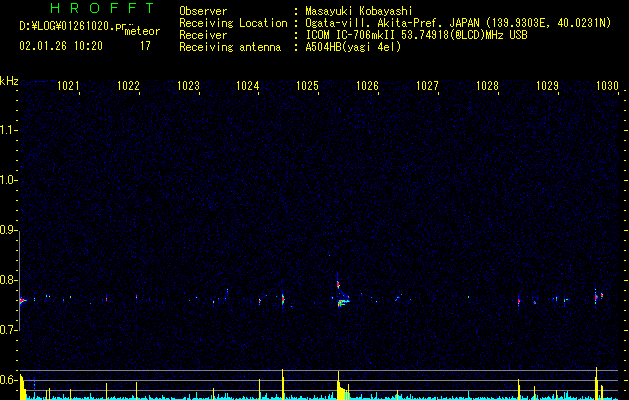Click the kHz axis unit label

(9, 81)
